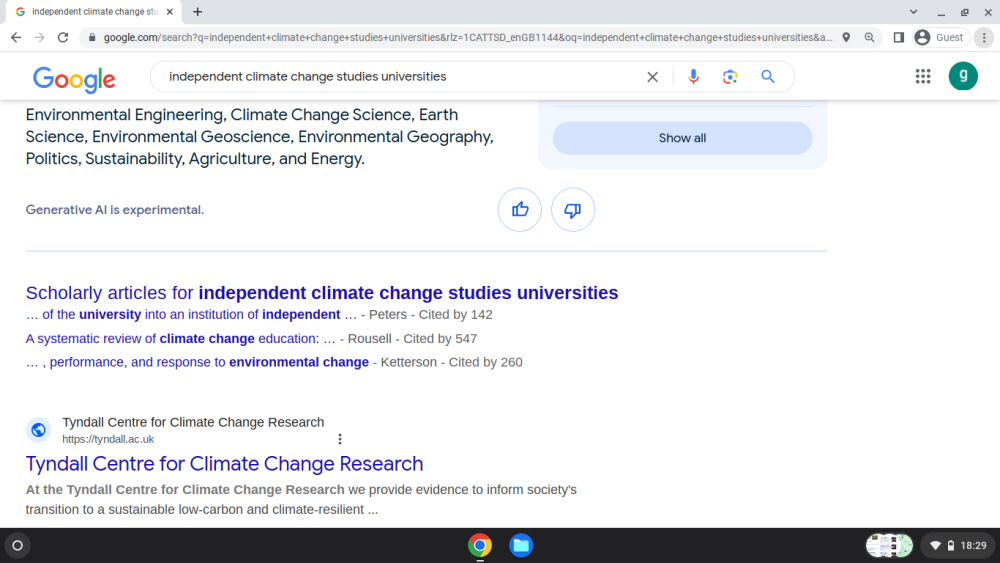Open the Rousell climate change education article

point(180,339)
